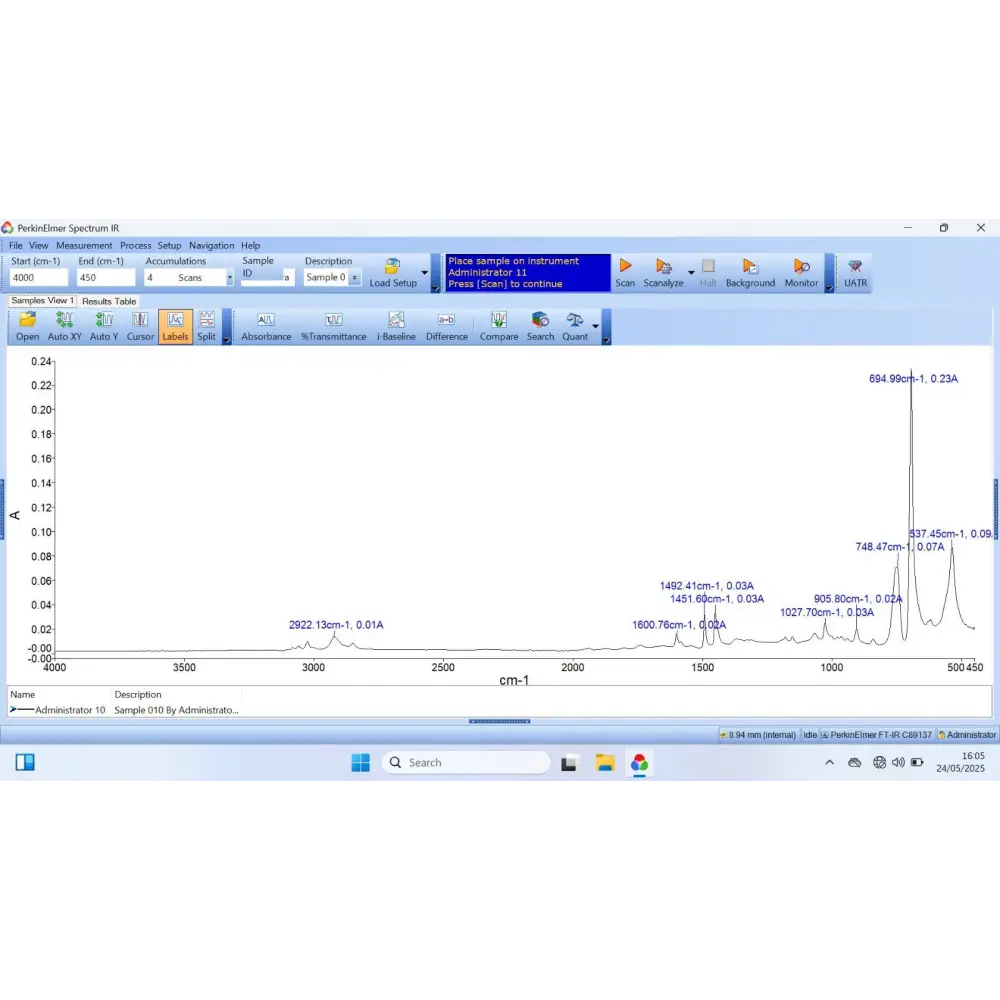Expand the process toolbar overflow after Quant
The width and height of the screenshot is (1000, 1000).
click(x=607, y=327)
